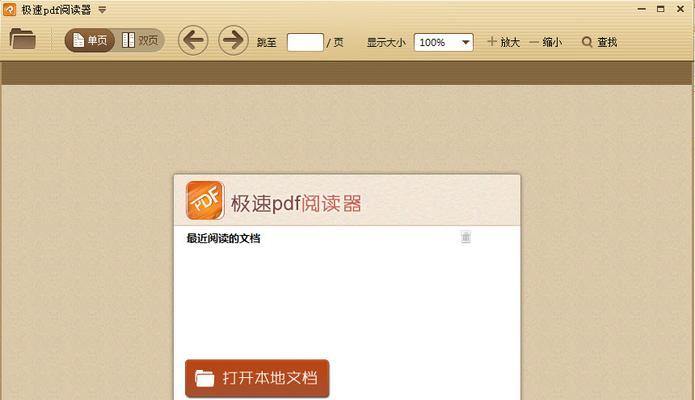
Task: Go to previous page with left arrow
Action: point(193,40)
